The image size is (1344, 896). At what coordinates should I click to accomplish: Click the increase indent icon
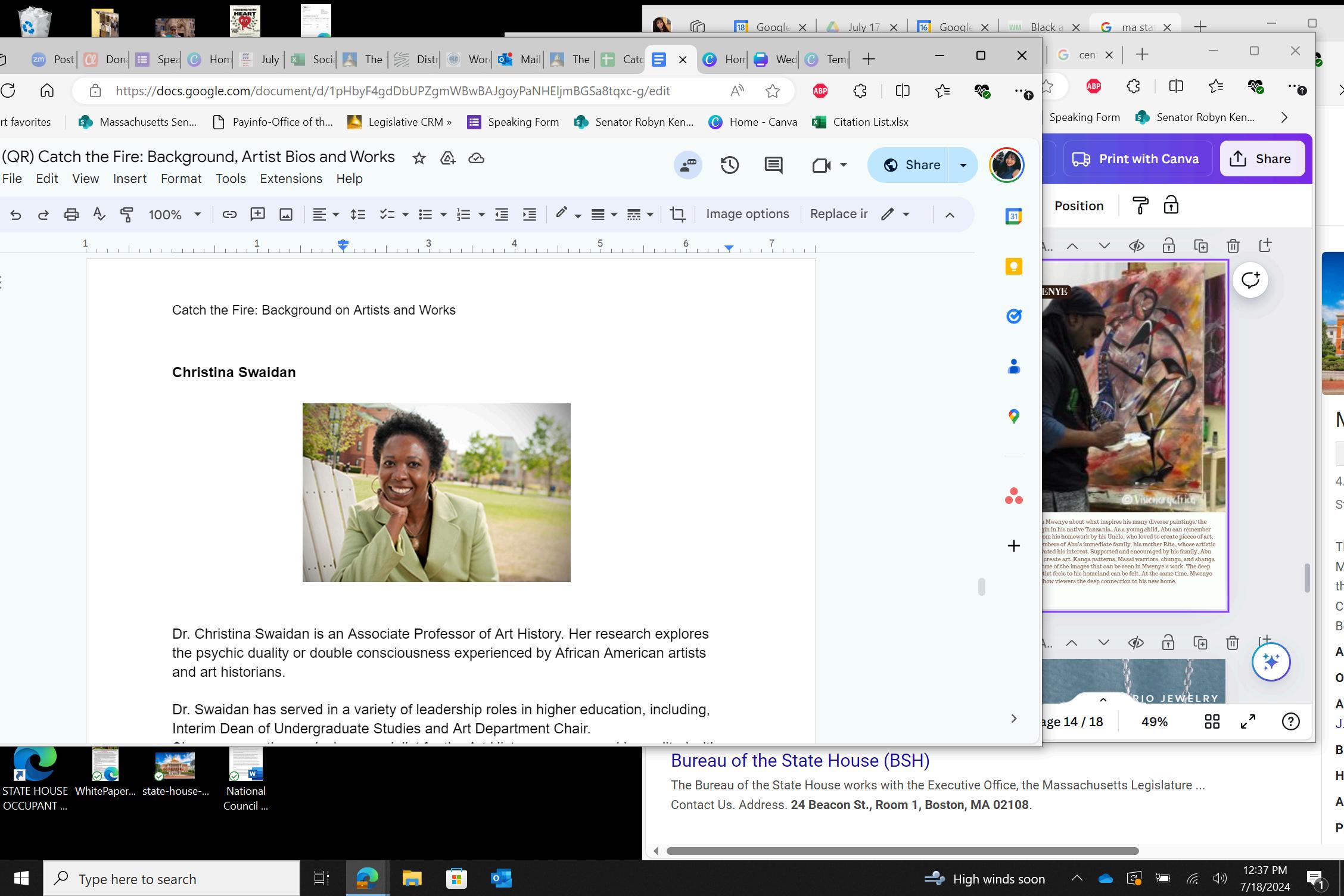tap(529, 214)
